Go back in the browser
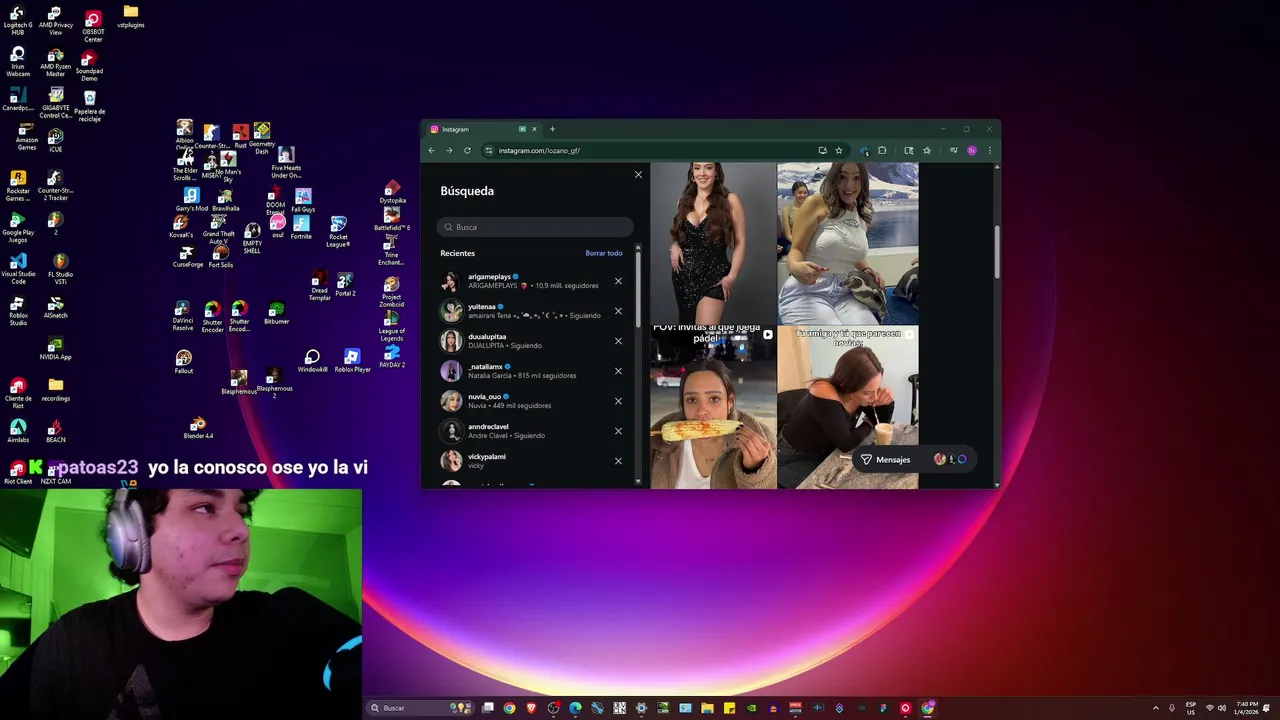Screen dimensions: 1280x720 pos(432,150)
